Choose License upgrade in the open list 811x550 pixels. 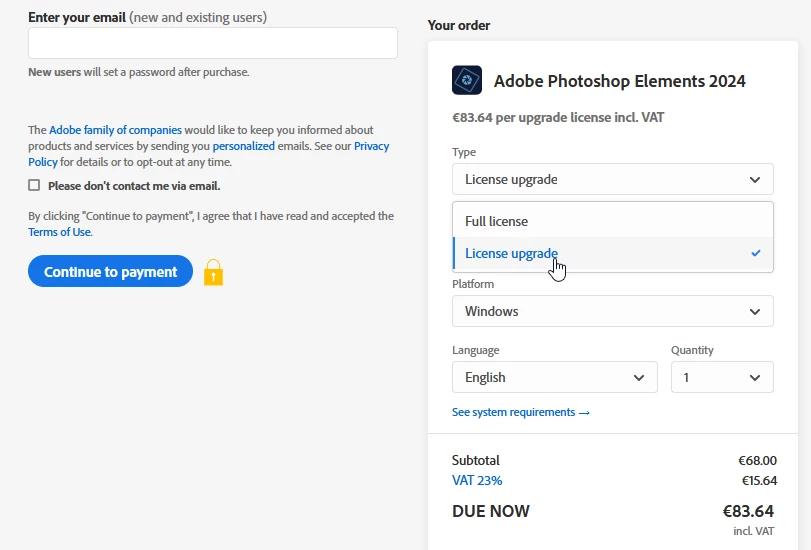(613, 253)
